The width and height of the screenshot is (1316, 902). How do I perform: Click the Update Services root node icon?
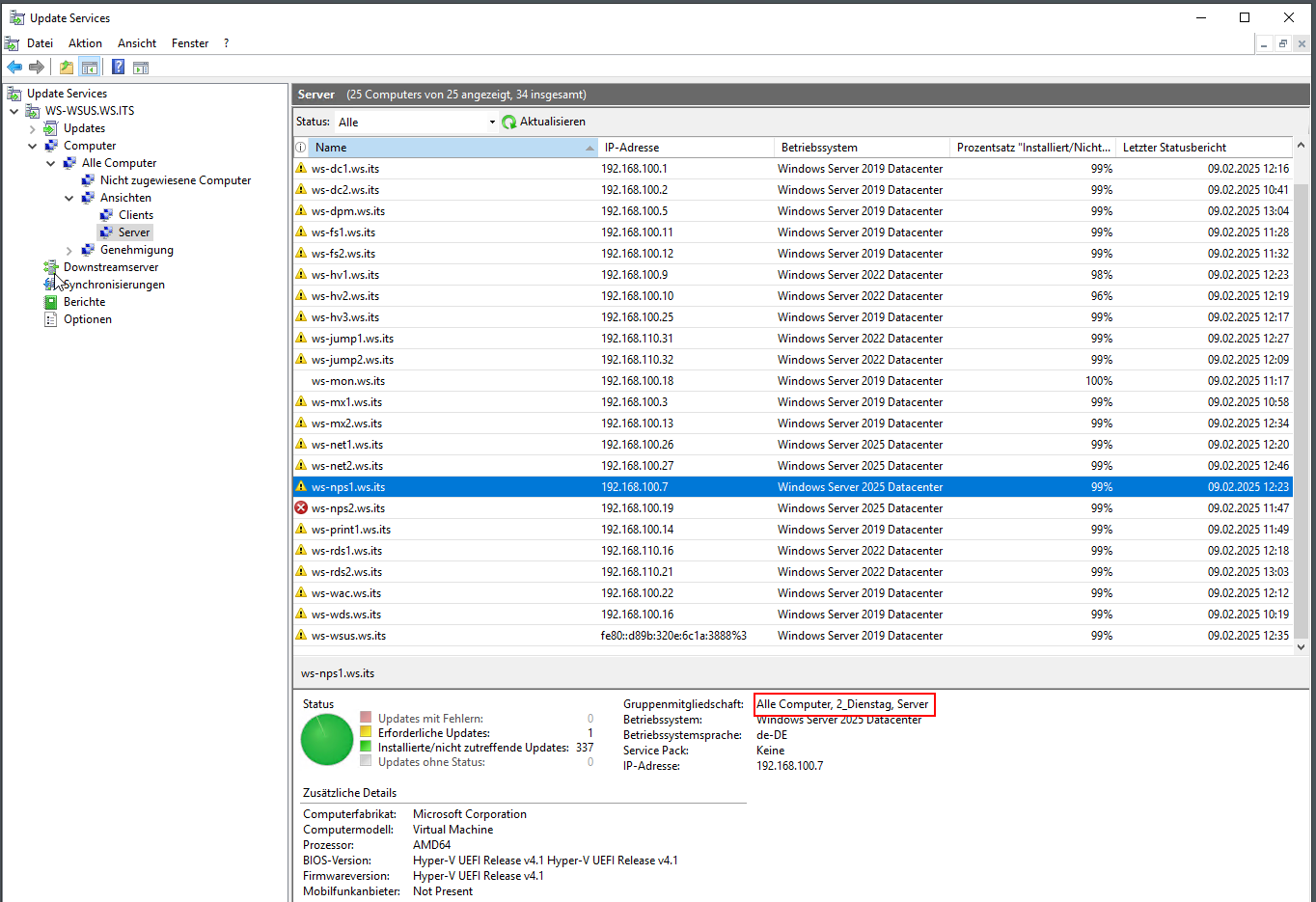14,94
